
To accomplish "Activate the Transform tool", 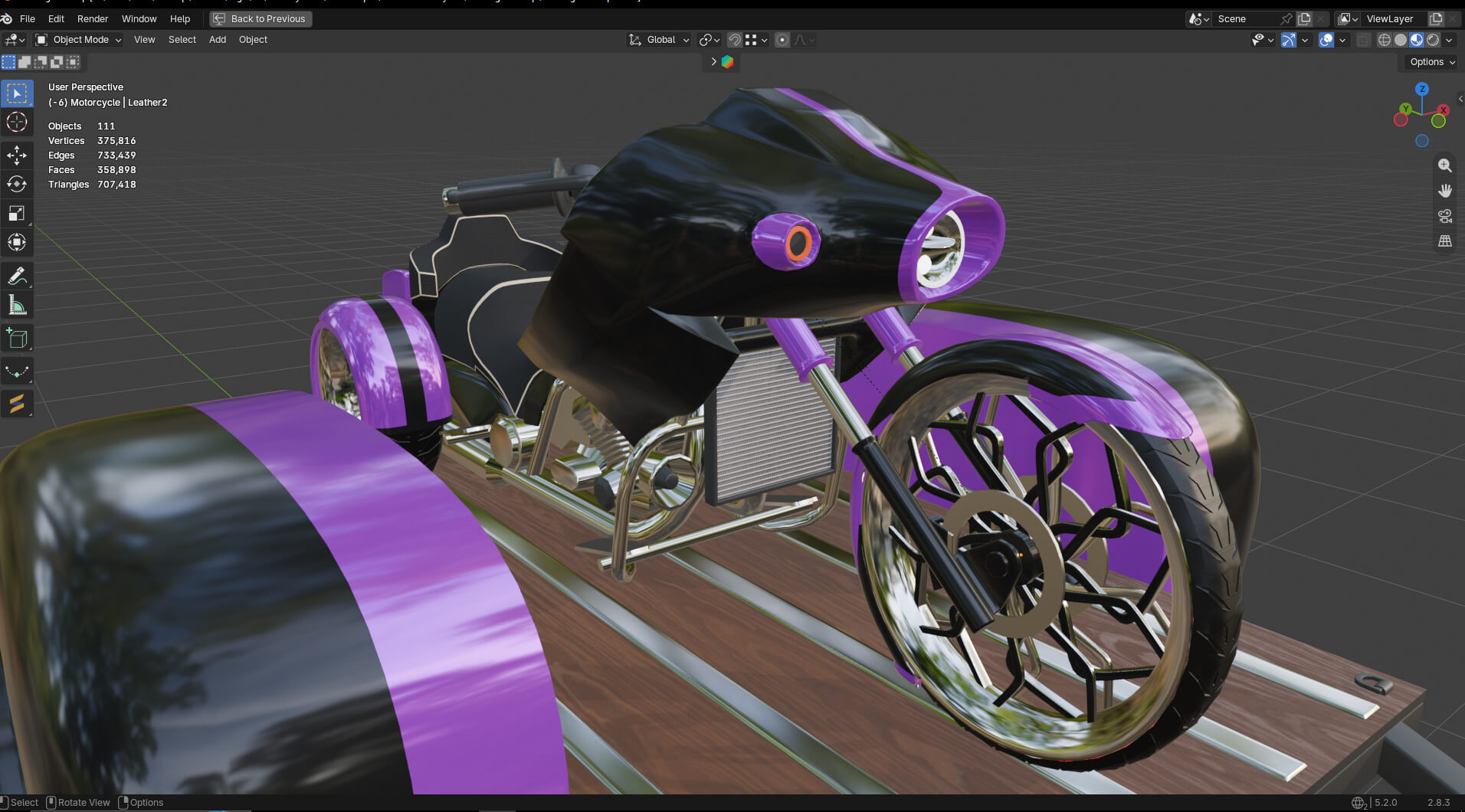I will click(17, 242).
